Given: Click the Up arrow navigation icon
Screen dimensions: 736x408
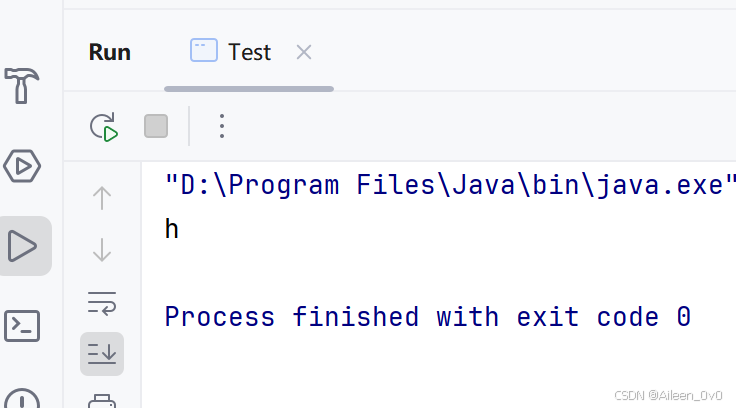Looking at the screenshot, I should [102, 198].
